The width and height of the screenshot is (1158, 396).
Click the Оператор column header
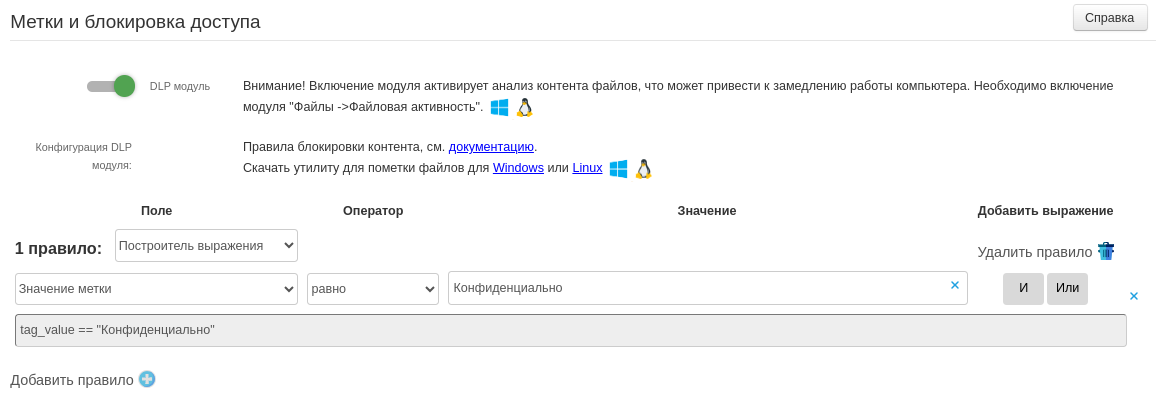coord(373,211)
